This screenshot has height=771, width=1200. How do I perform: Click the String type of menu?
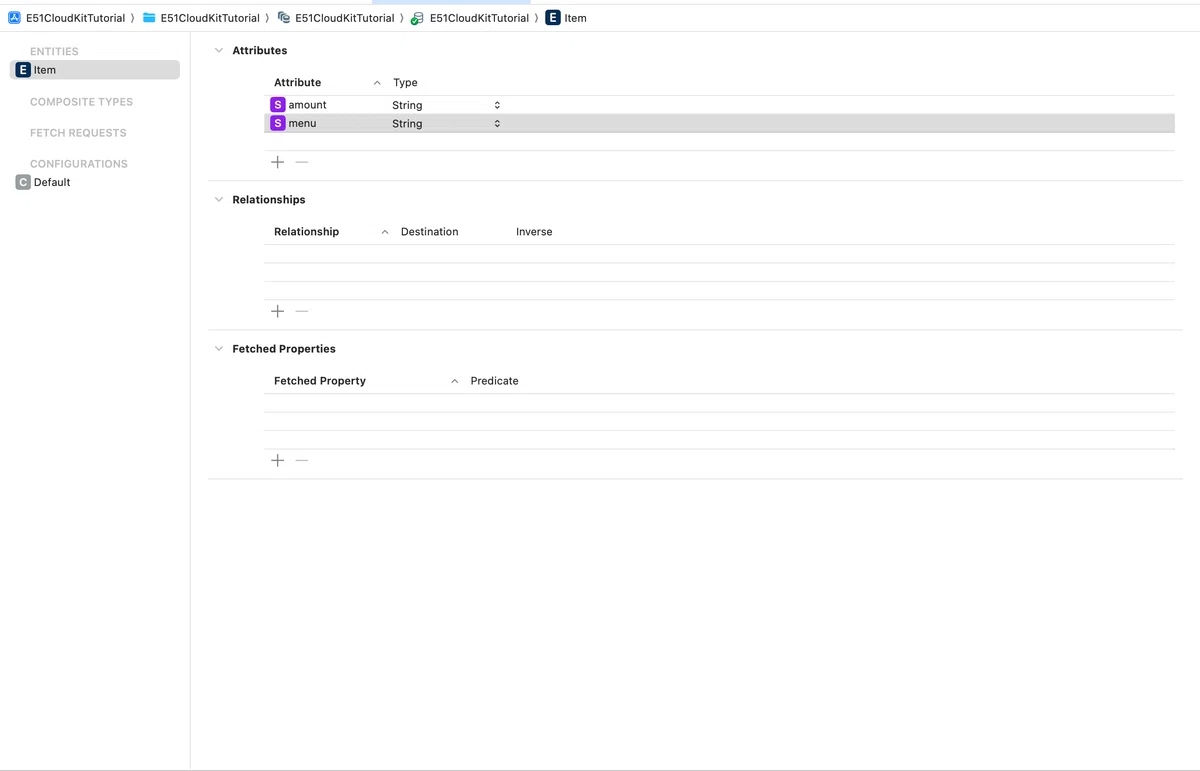[407, 123]
